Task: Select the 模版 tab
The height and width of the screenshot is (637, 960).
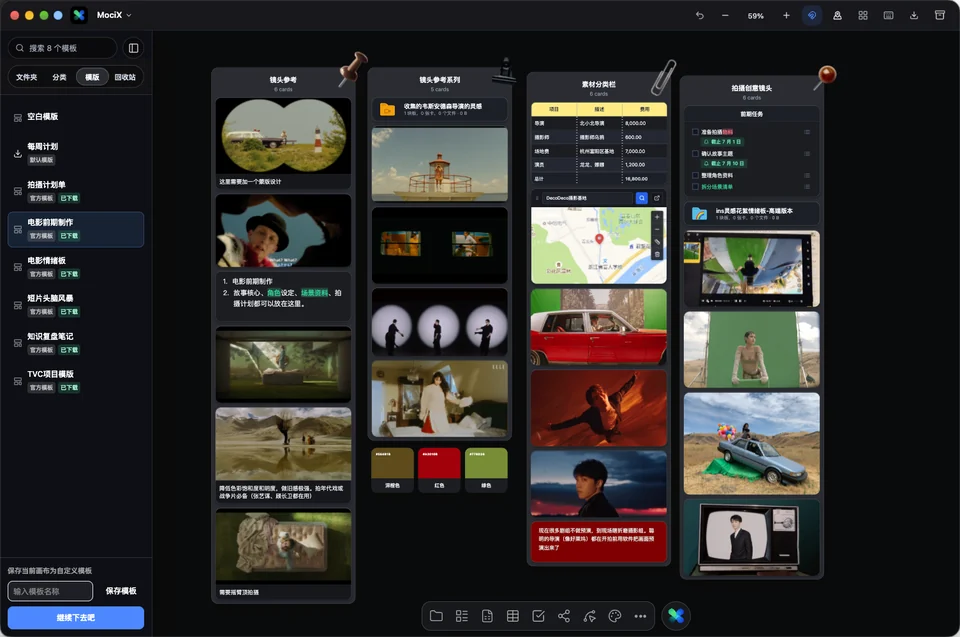Action: pyautogui.click(x=92, y=77)
